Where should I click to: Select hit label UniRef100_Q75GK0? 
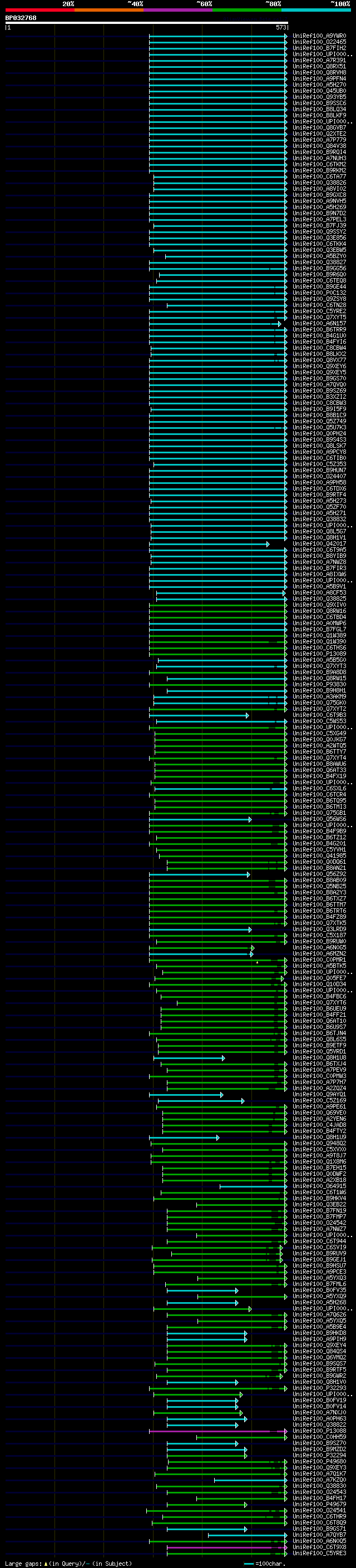319,703
